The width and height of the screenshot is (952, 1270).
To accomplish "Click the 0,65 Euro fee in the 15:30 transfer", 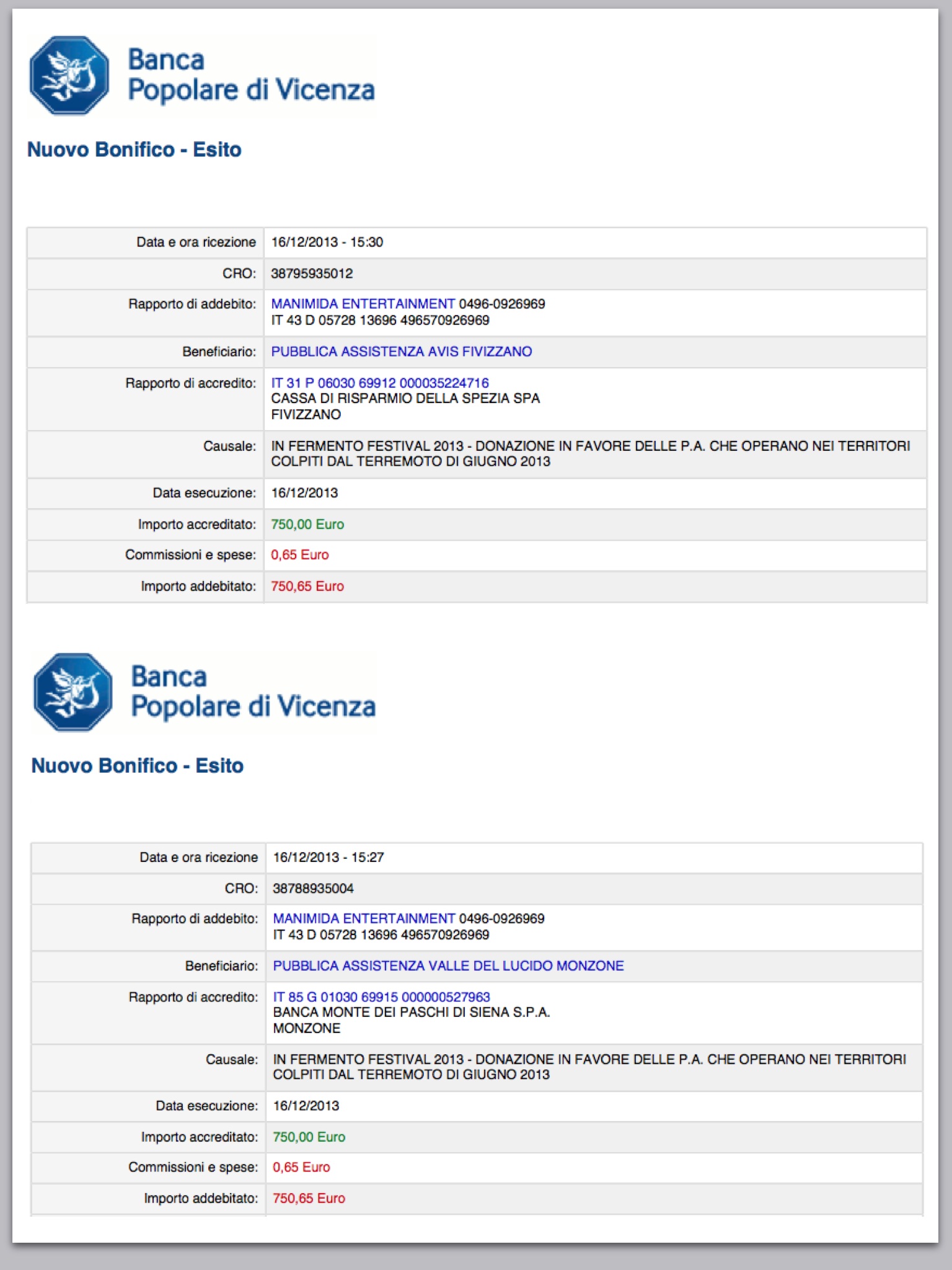I will click(x=300, y=555).
